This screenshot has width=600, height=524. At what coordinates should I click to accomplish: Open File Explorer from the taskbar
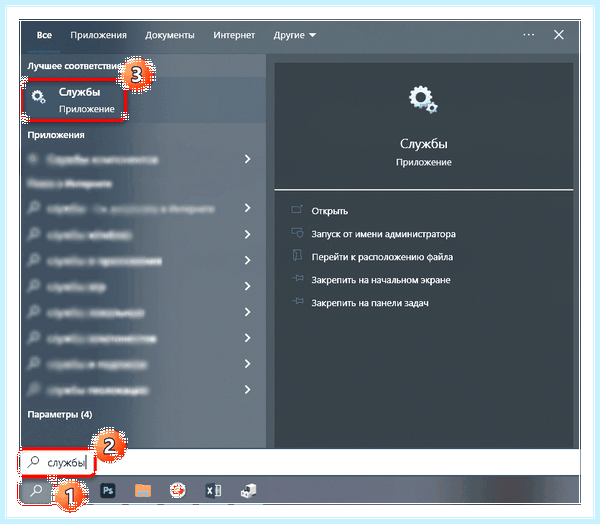click(143, 491)
